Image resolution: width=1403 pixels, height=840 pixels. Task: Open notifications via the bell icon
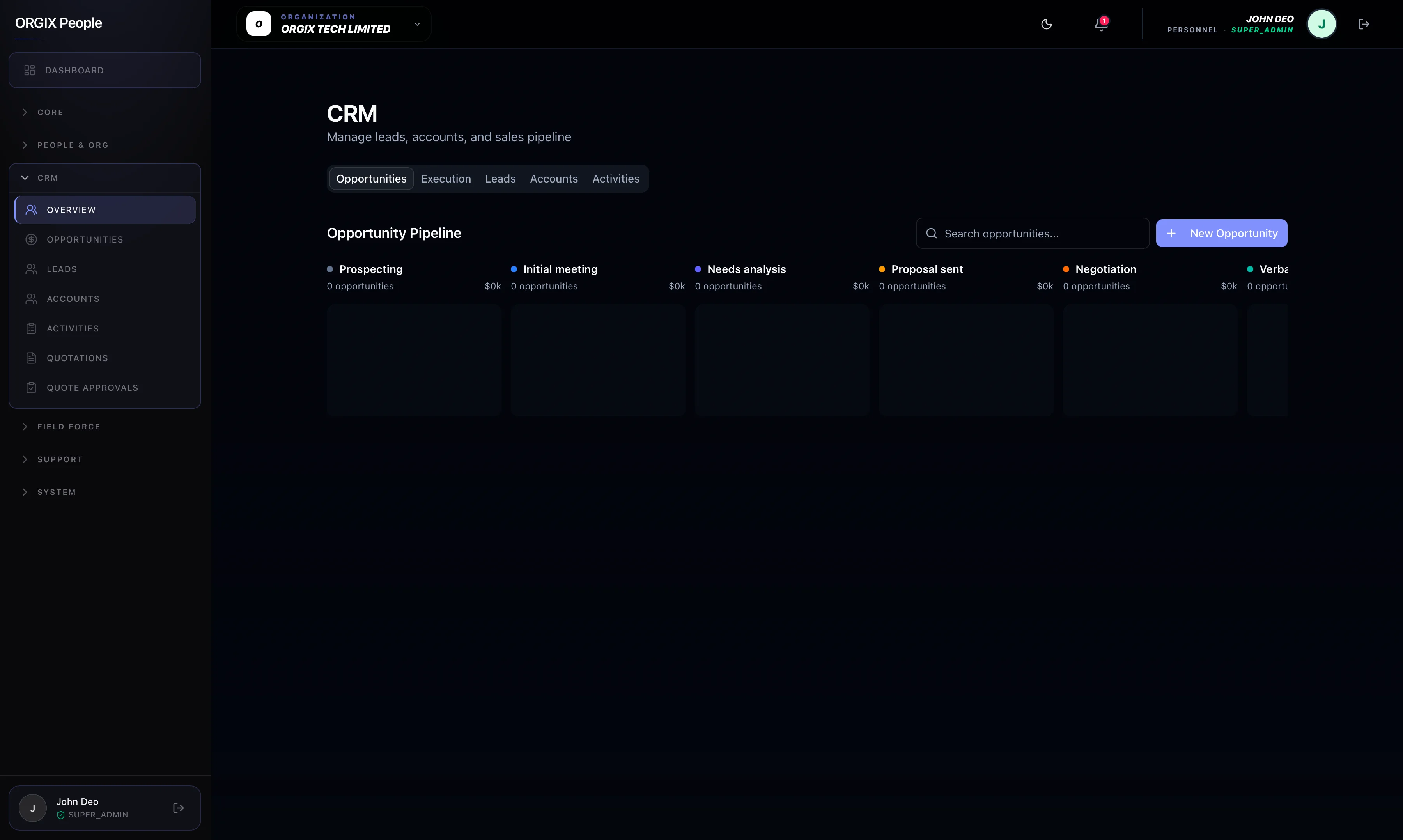pos(1101,24)
